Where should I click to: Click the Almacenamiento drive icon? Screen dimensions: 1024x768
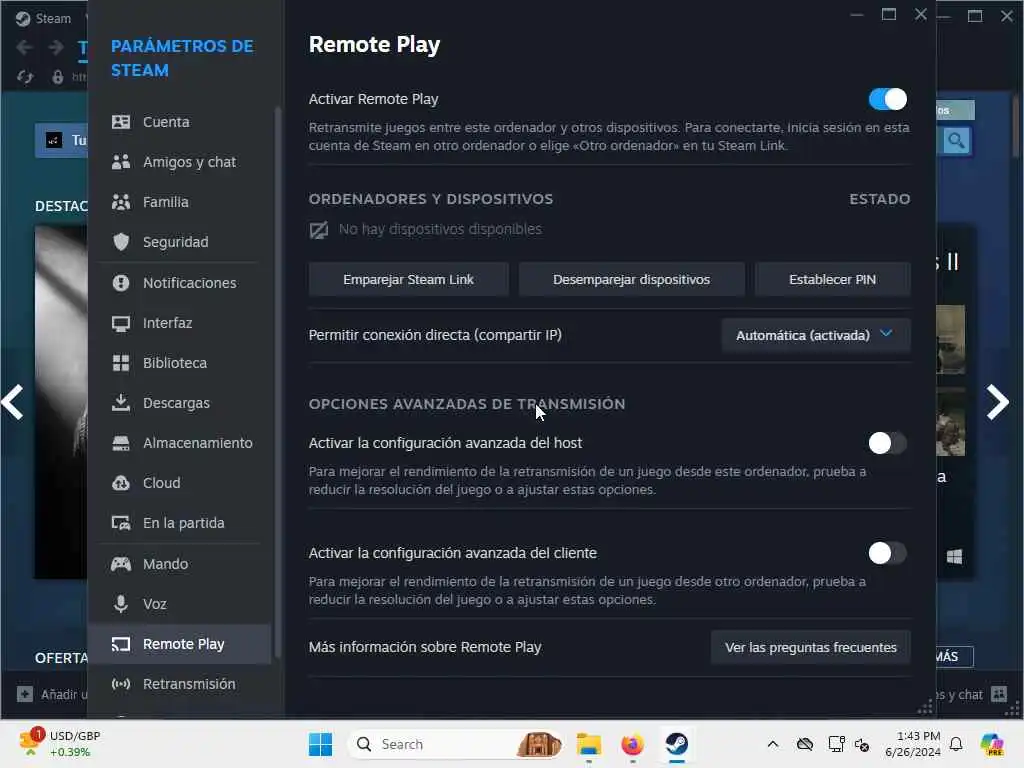point(121,443)
